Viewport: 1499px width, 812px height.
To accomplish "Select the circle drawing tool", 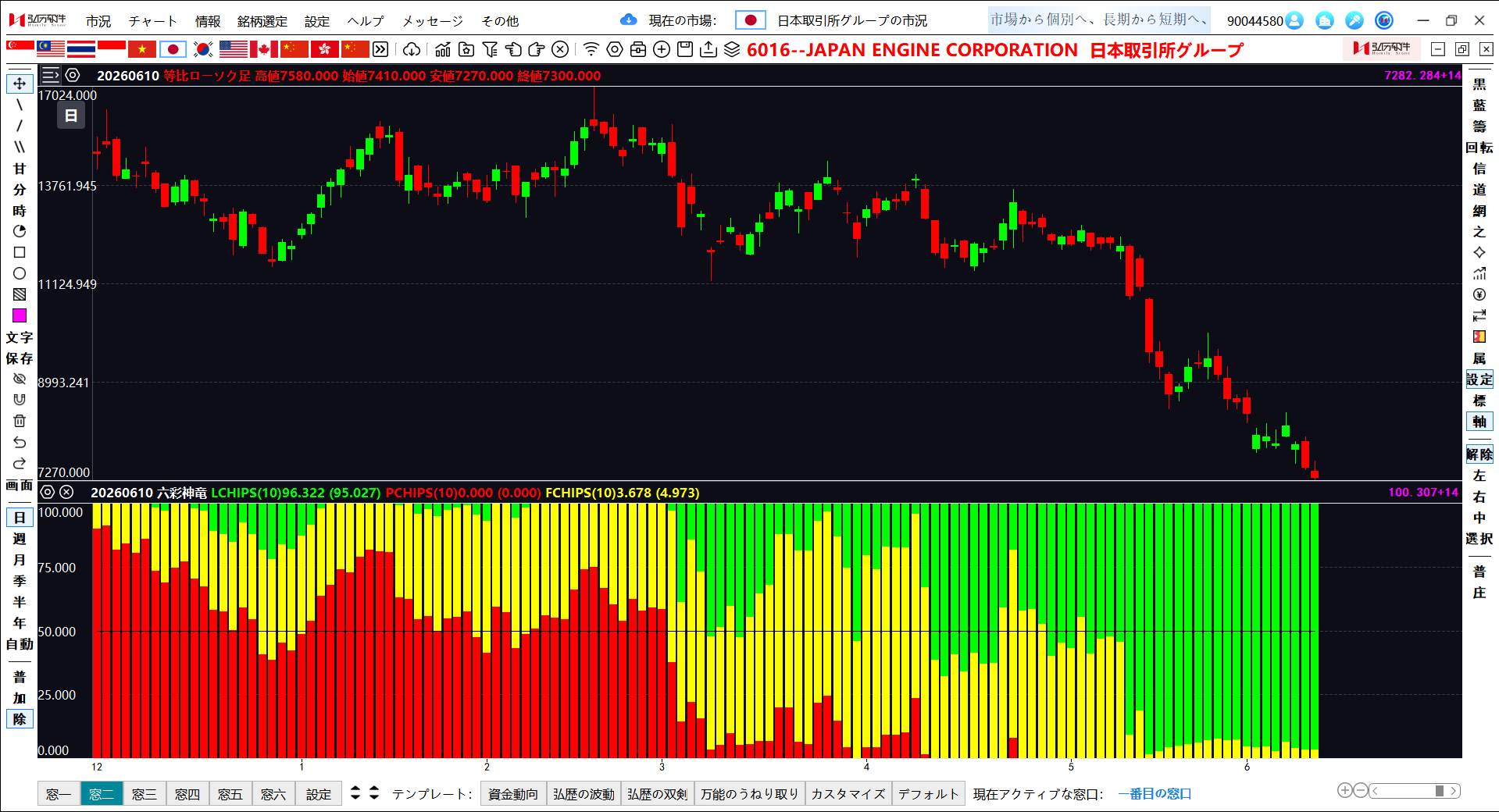I will coord(20,273).
